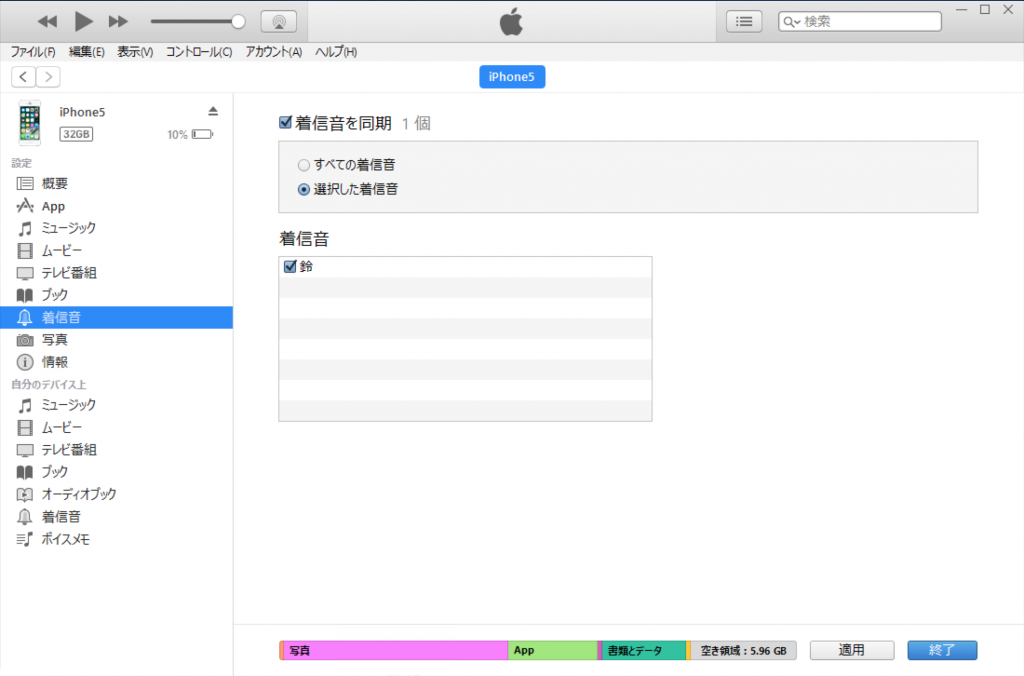Go back with the left arrow
This screenshot has height=676, width=1024.
point(24,77)
